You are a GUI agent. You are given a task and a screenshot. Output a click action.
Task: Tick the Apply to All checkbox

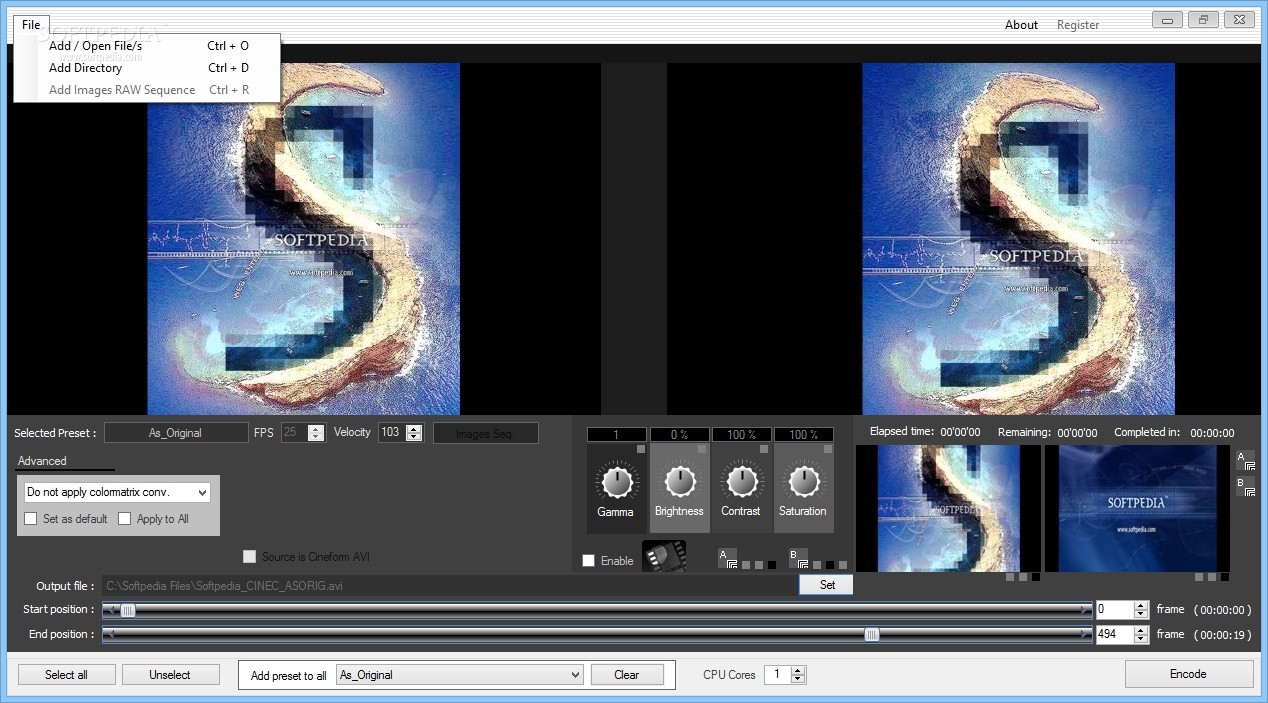click(x=125, y=519)
